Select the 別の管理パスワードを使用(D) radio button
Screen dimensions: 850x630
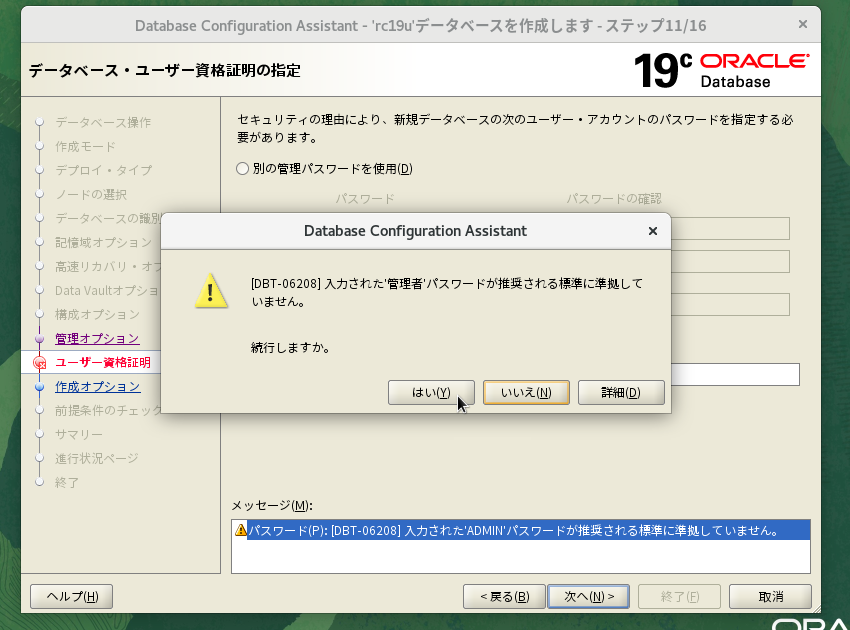(242, 169)
